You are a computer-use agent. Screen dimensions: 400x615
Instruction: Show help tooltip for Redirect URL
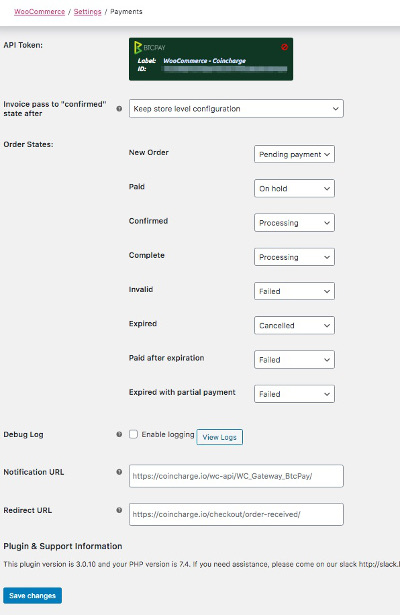[x=119, y=510]
